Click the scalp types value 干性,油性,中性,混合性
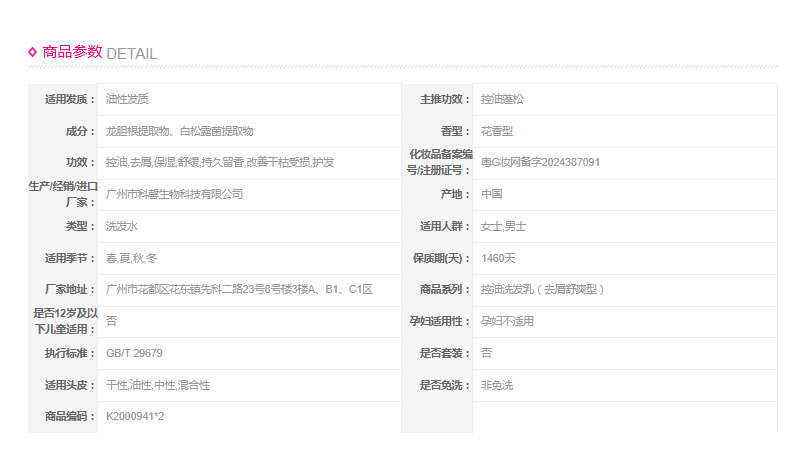 coord(158,385)
